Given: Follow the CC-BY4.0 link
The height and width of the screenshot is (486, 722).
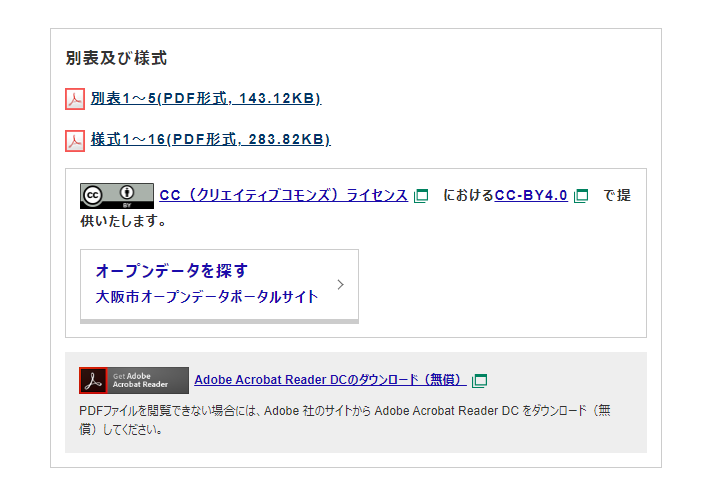Looking at the screenshot, I should [530, 195].
